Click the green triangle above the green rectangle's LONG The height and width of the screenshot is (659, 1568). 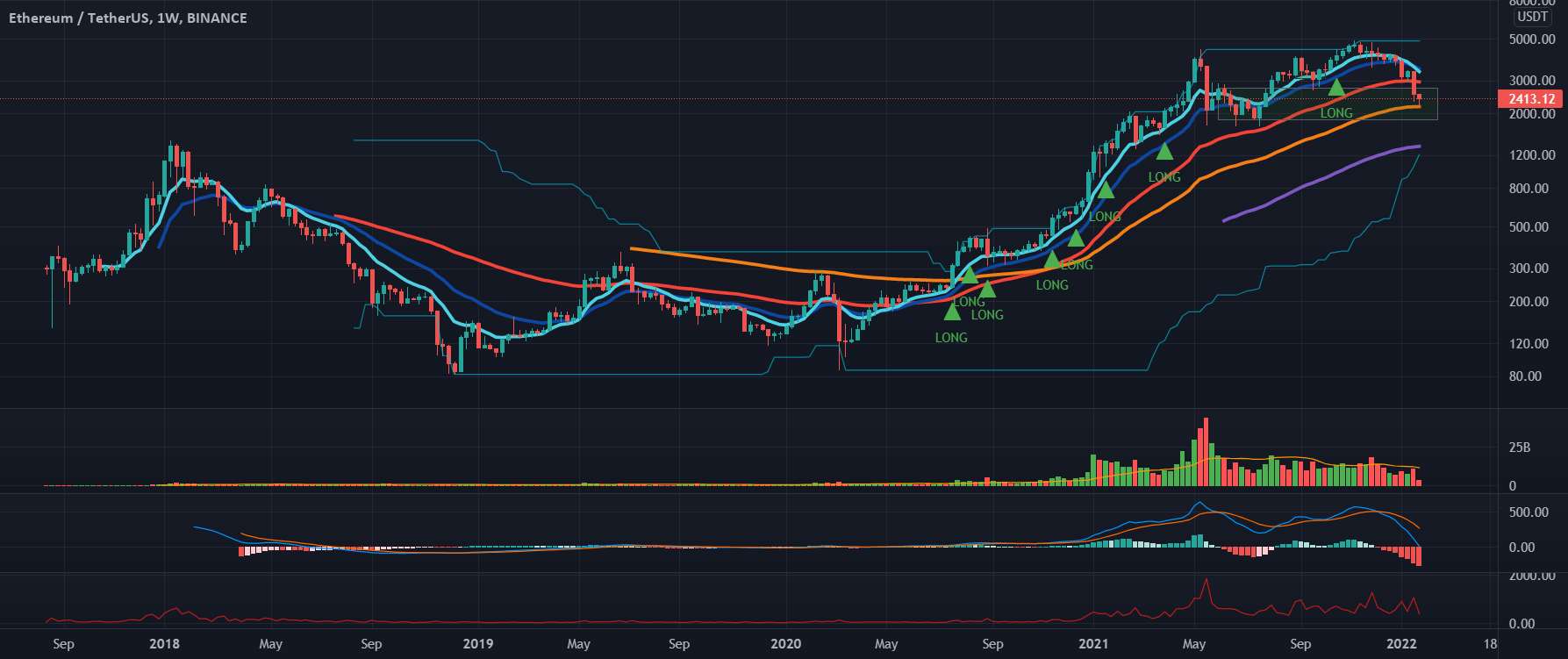pos(1335,86)
